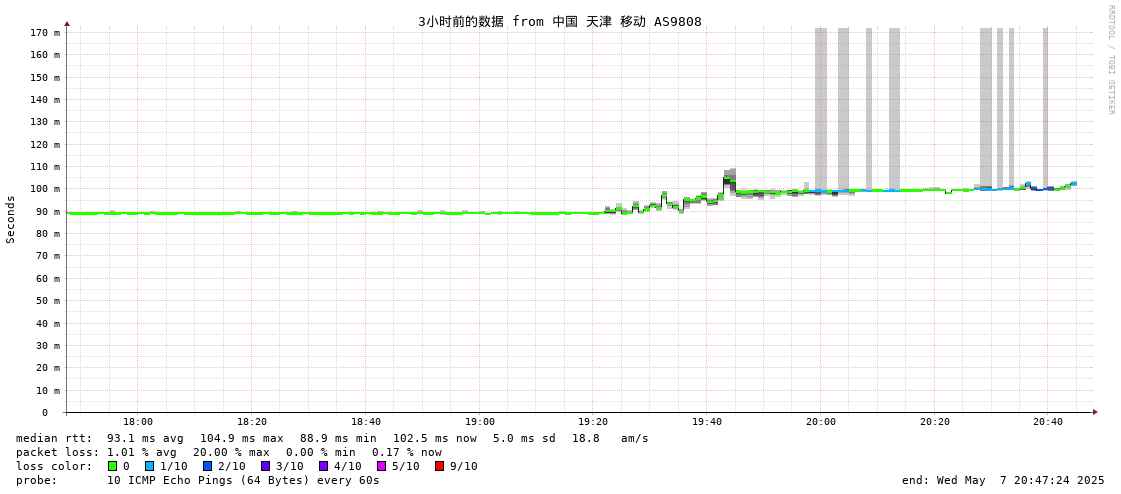Click the "median rtt:" label

click(x=54, y=438)
